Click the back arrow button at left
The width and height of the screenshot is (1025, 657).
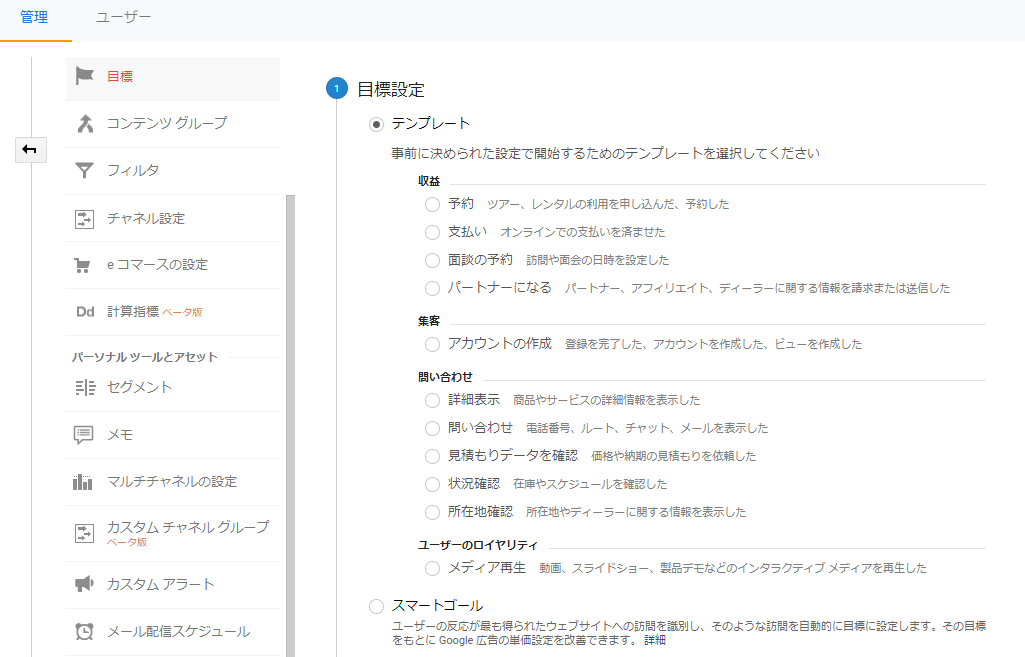[x=31, y=150]
